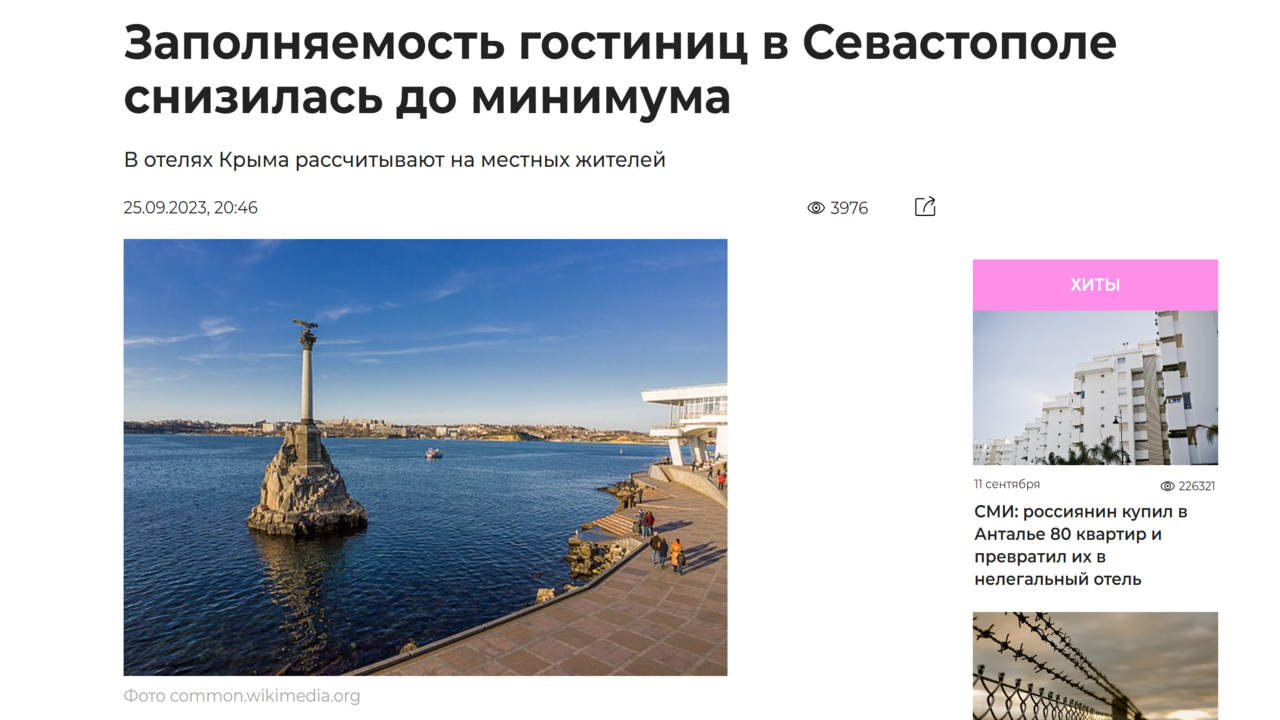The height and width of the screenshot is (720, 1280).
Task: Open the white apartment buildings thumbnail
Action: point(1095,387)
